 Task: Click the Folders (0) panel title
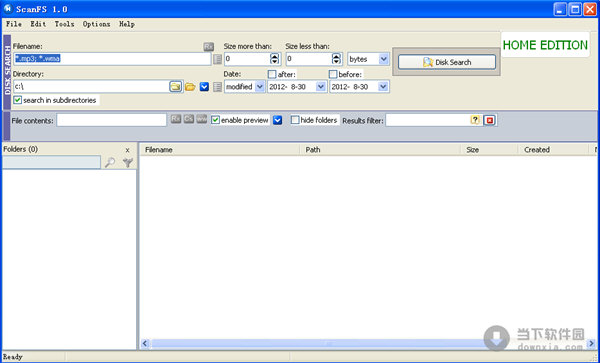point(21,149)
